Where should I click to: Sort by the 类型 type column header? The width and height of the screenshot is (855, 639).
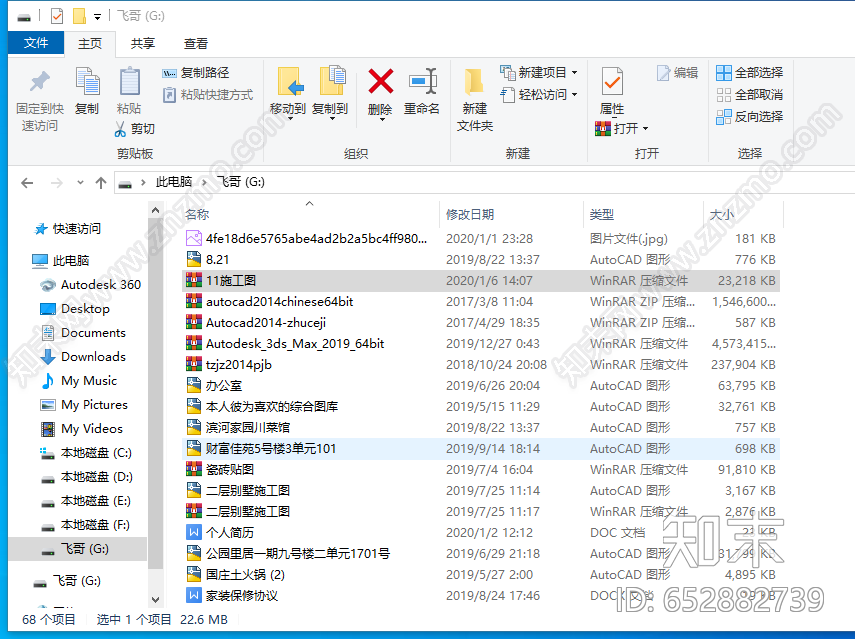pyautogui.click(x=643, y=215)
